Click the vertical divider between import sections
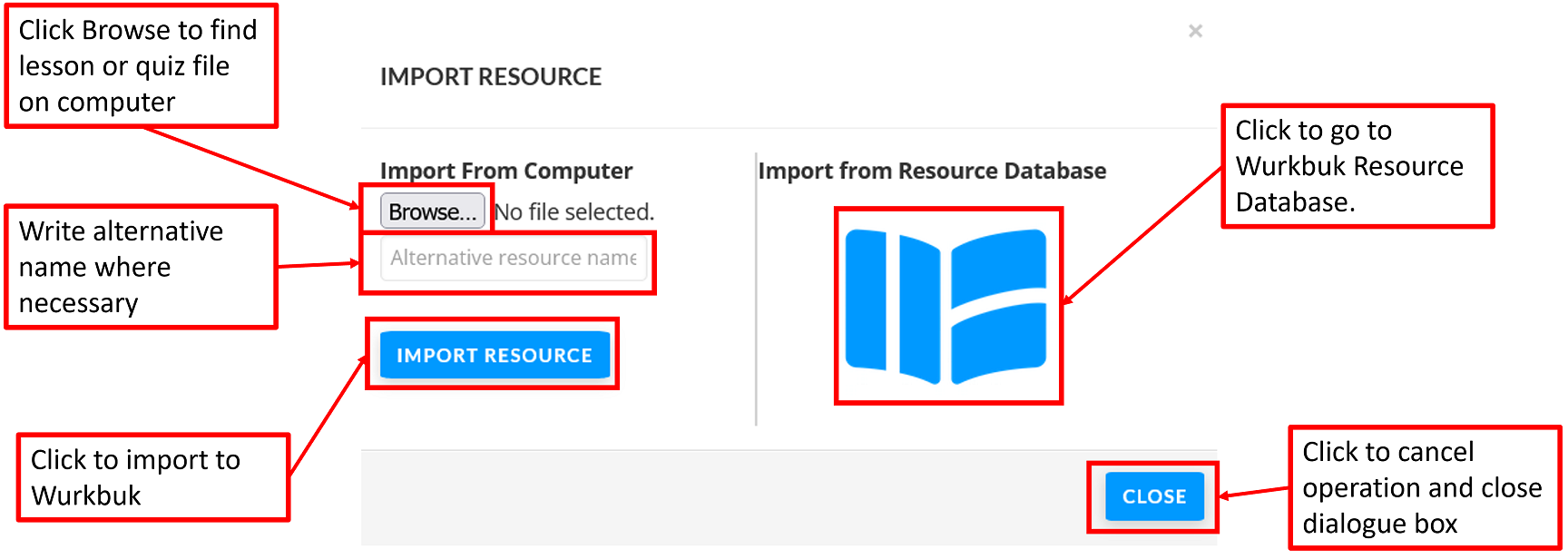1568x559 pixels. [x=756, y=290]
